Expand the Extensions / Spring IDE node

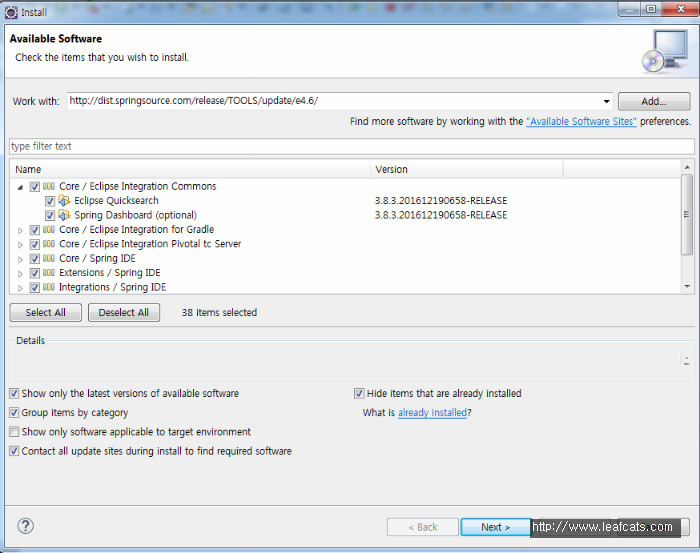(20, 274)
